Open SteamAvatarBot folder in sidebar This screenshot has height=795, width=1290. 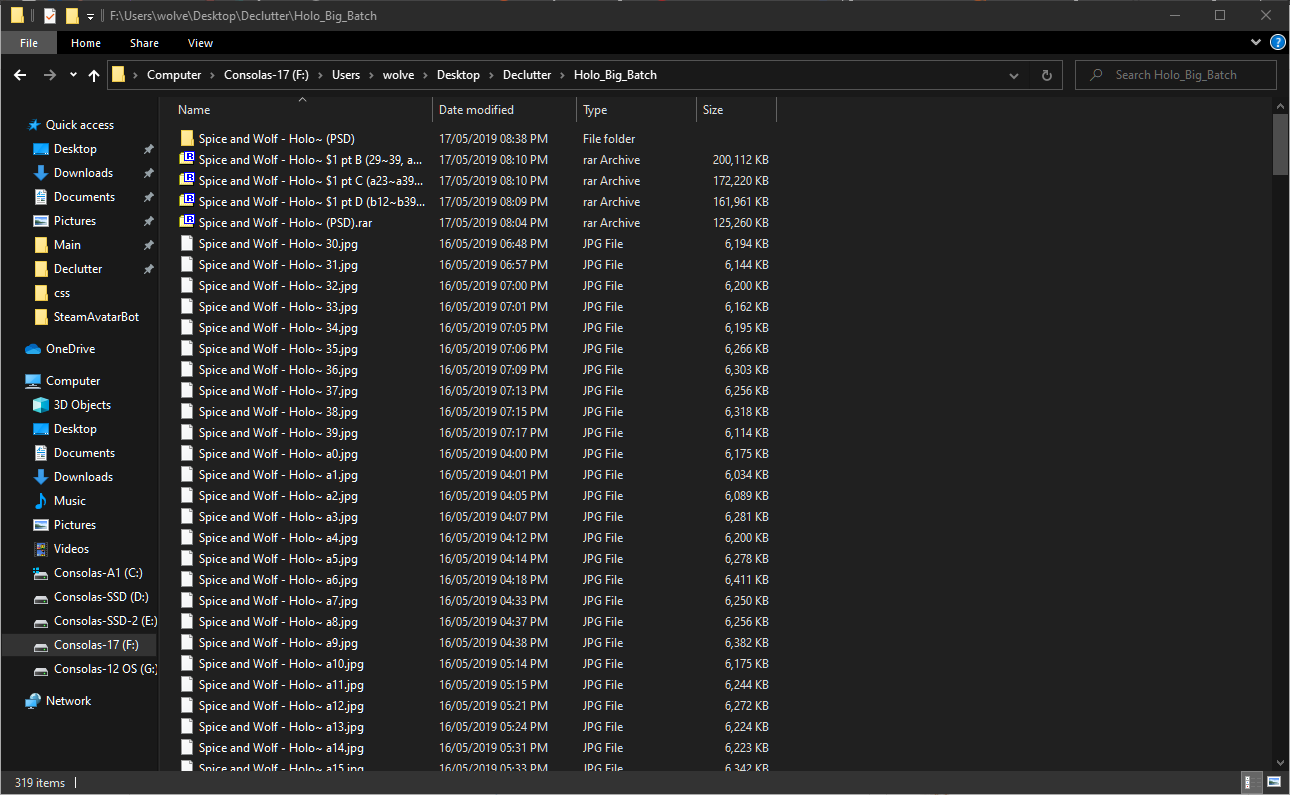[x=96, y=317]
